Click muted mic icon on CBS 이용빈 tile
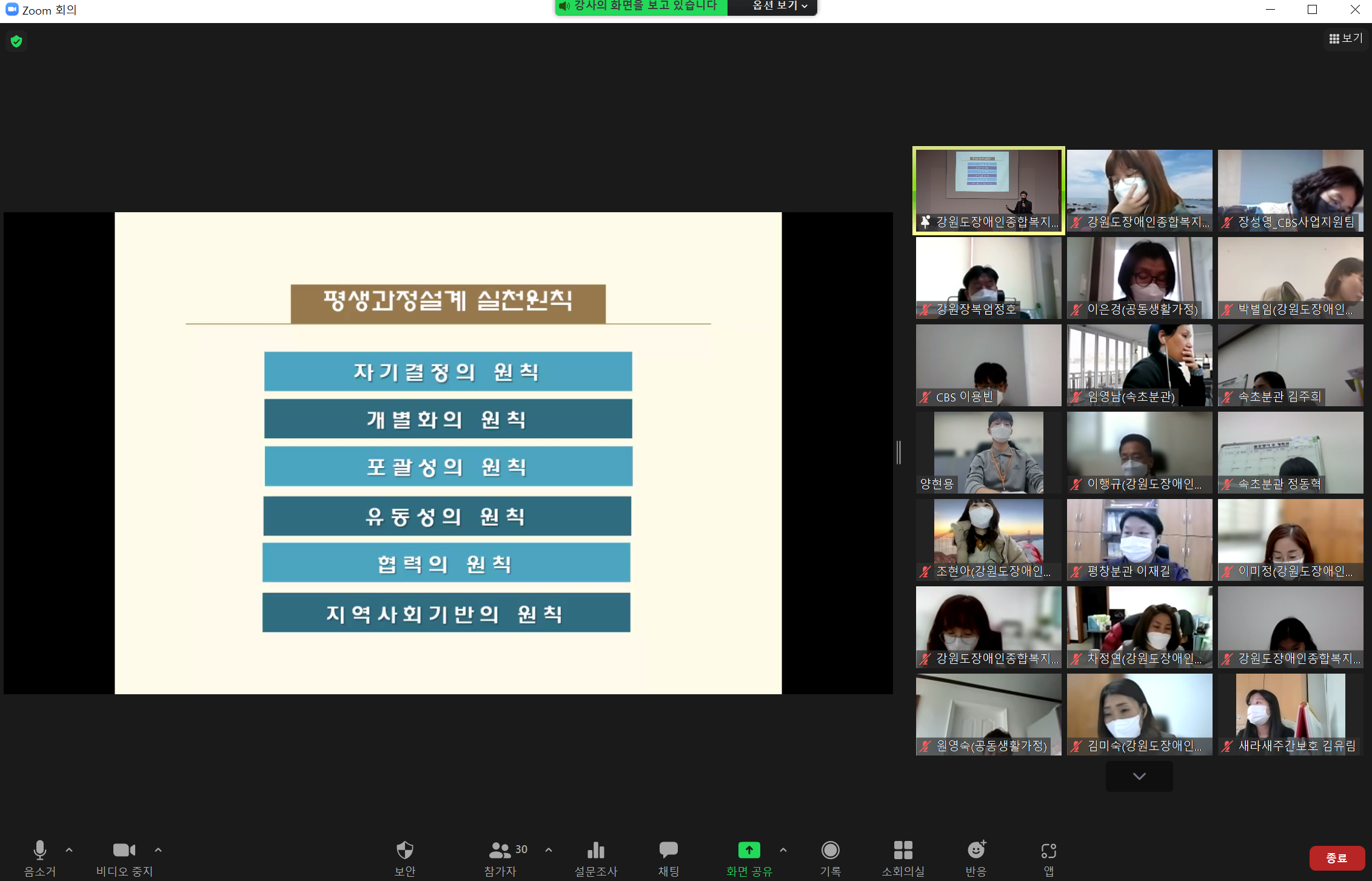Viewport: 1372px width, 881px height. point(925,397)
